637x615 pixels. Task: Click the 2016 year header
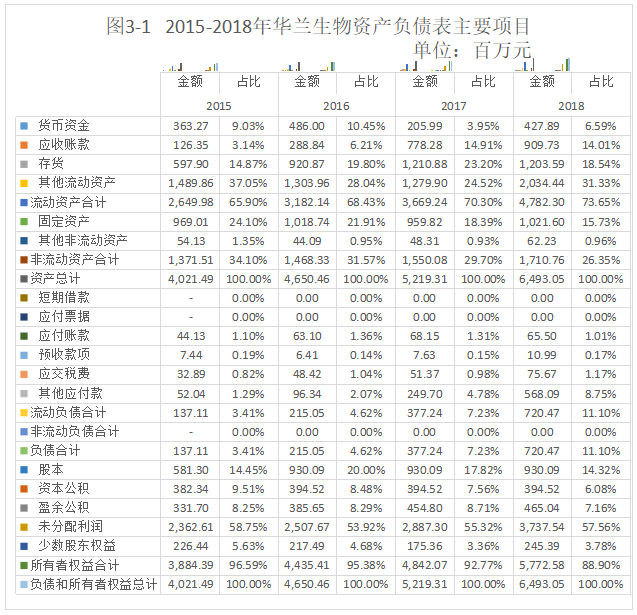(x=336, y=106)
